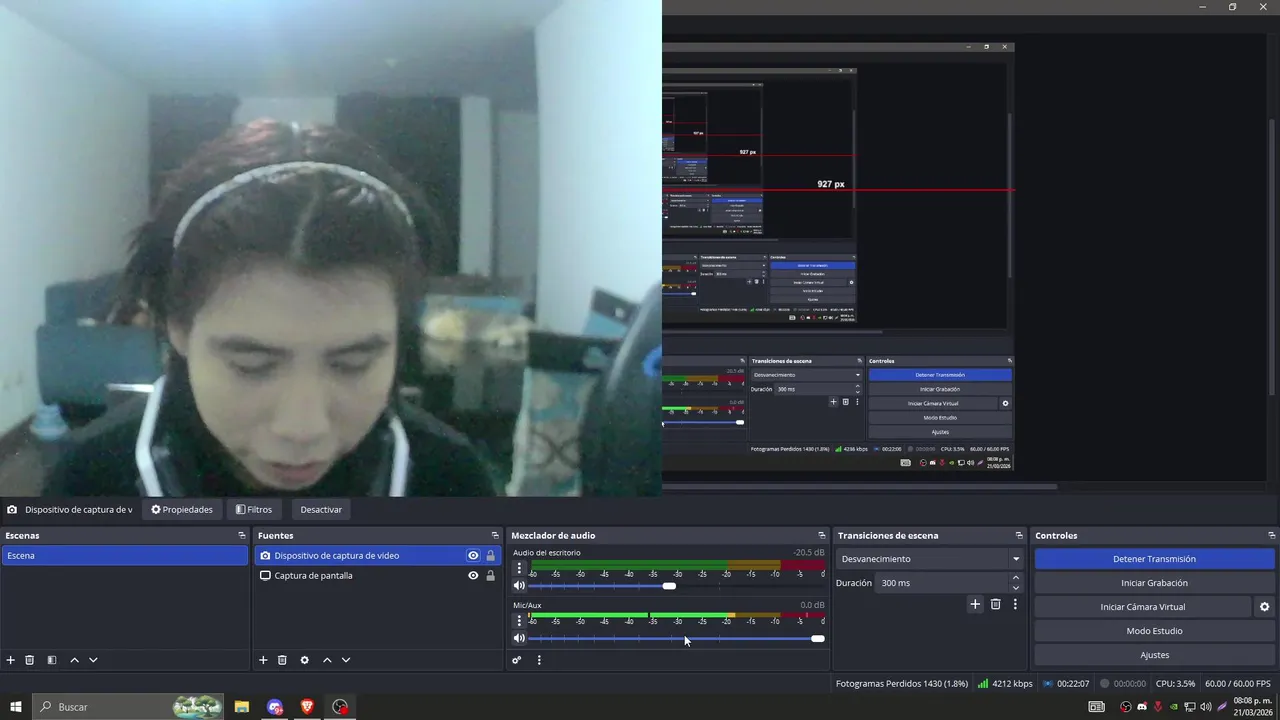Select Escena in scenes list
This screenshot has width=1280, height=720.
click(x=125, y=556)
